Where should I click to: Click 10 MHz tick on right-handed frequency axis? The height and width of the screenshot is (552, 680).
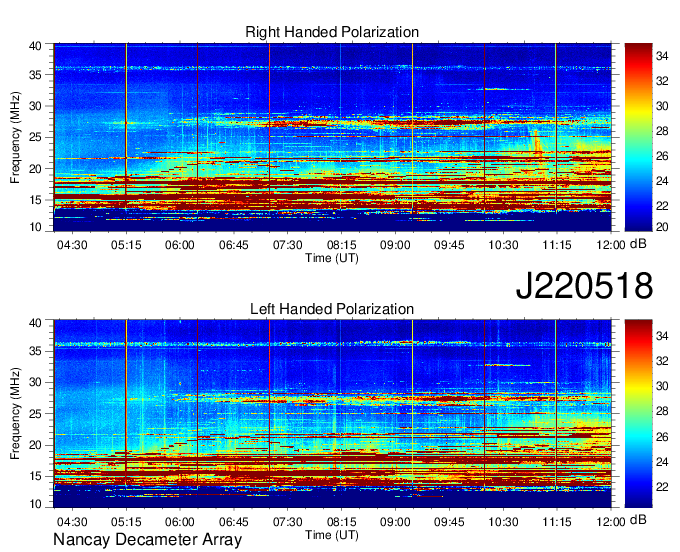(x=35, y=227)
